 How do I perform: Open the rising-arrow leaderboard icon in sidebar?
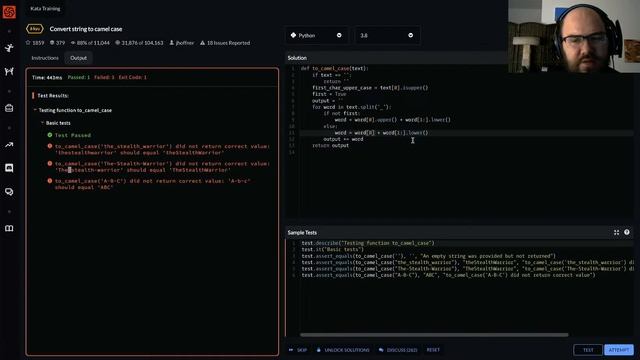(9, 144)
